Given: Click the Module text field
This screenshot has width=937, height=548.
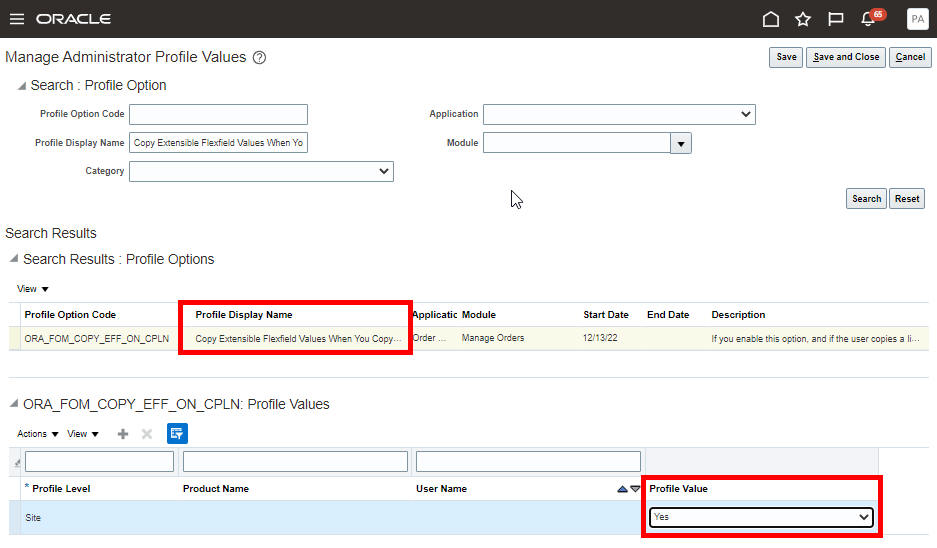Looking at the screenshot, I should click(577, 143).
